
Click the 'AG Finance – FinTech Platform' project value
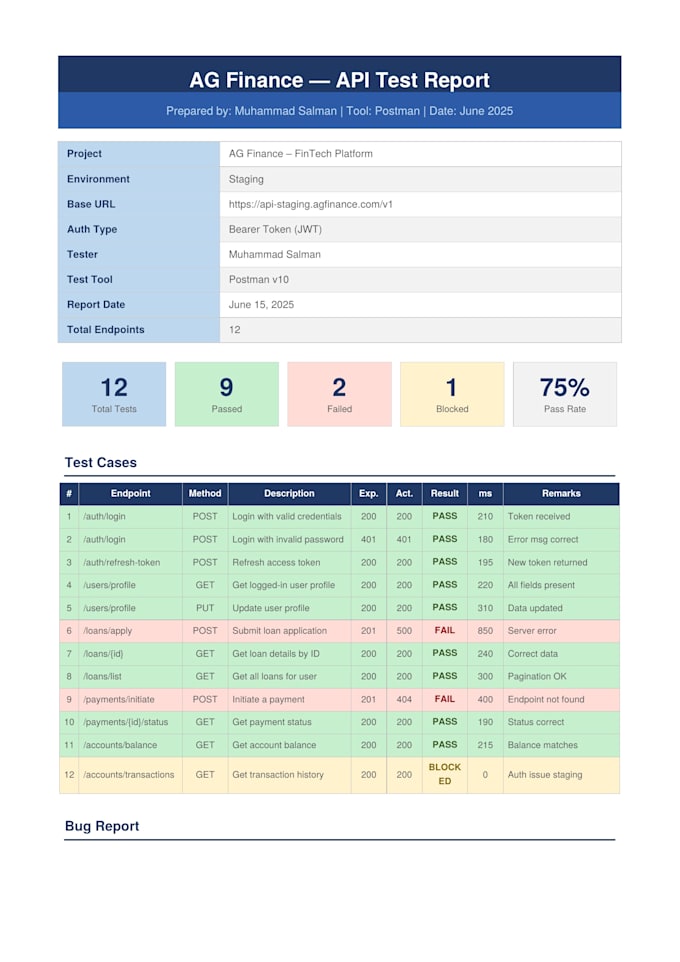(300, 154)
